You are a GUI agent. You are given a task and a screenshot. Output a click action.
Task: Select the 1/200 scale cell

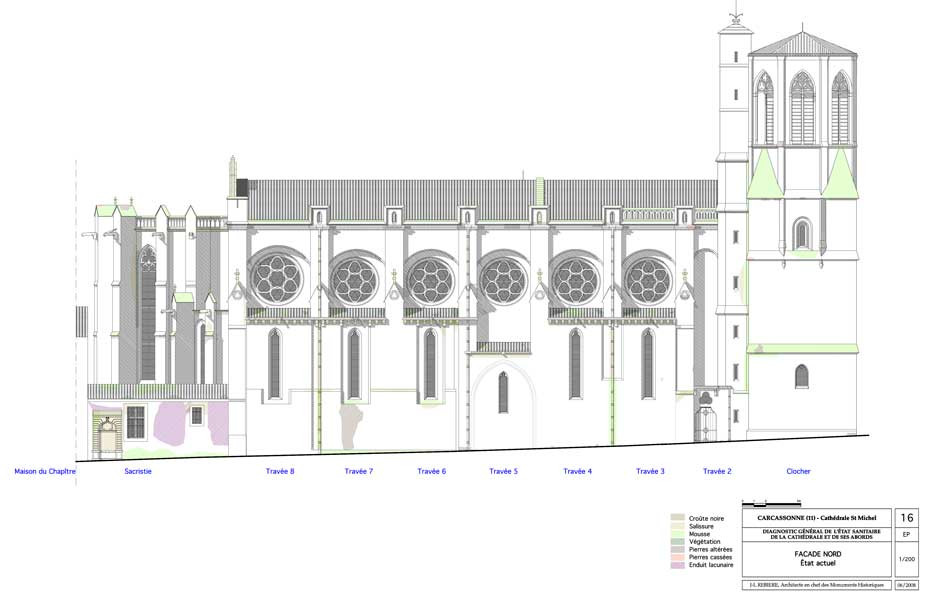[x=907, y=560]
